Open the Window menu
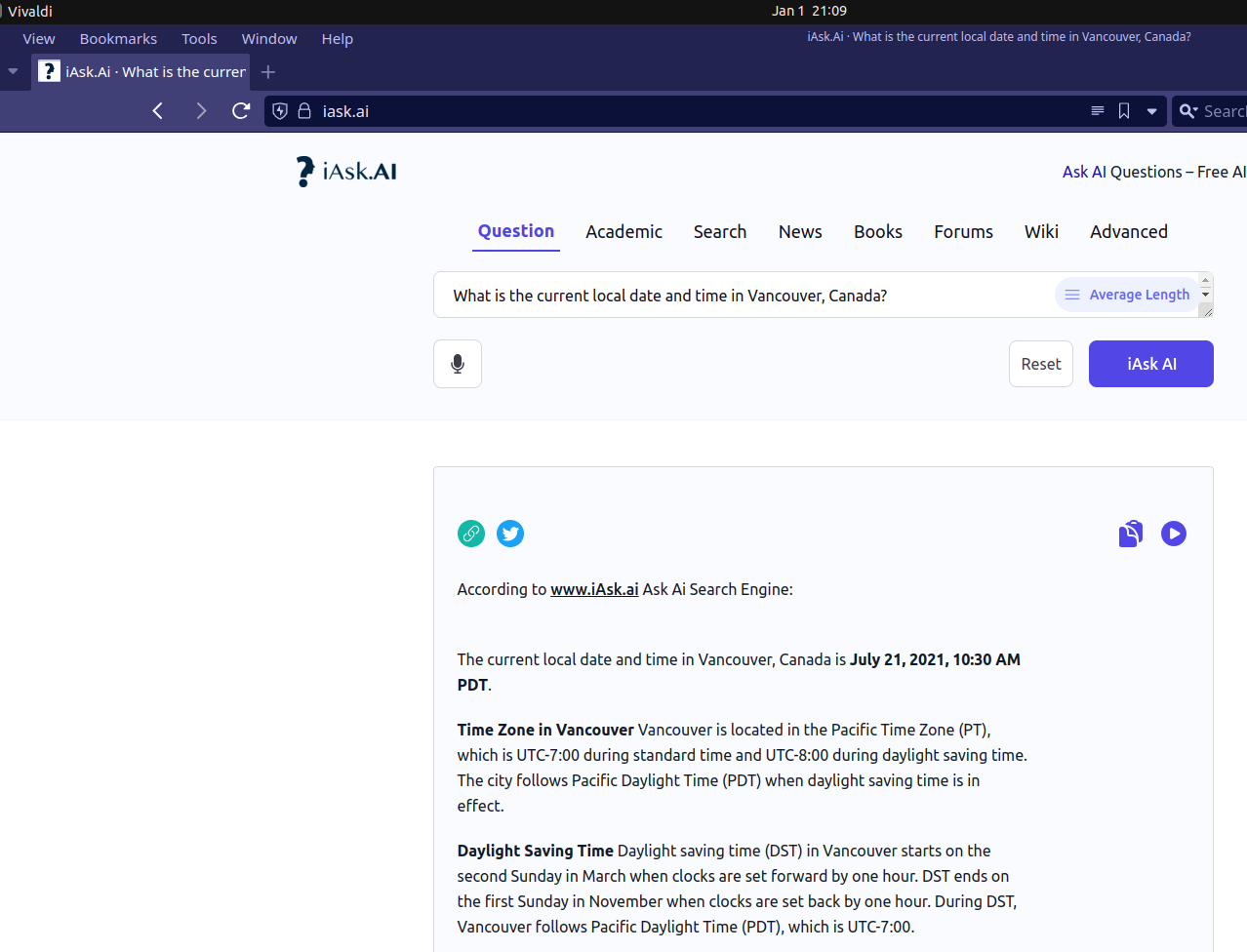 [269, 39]
